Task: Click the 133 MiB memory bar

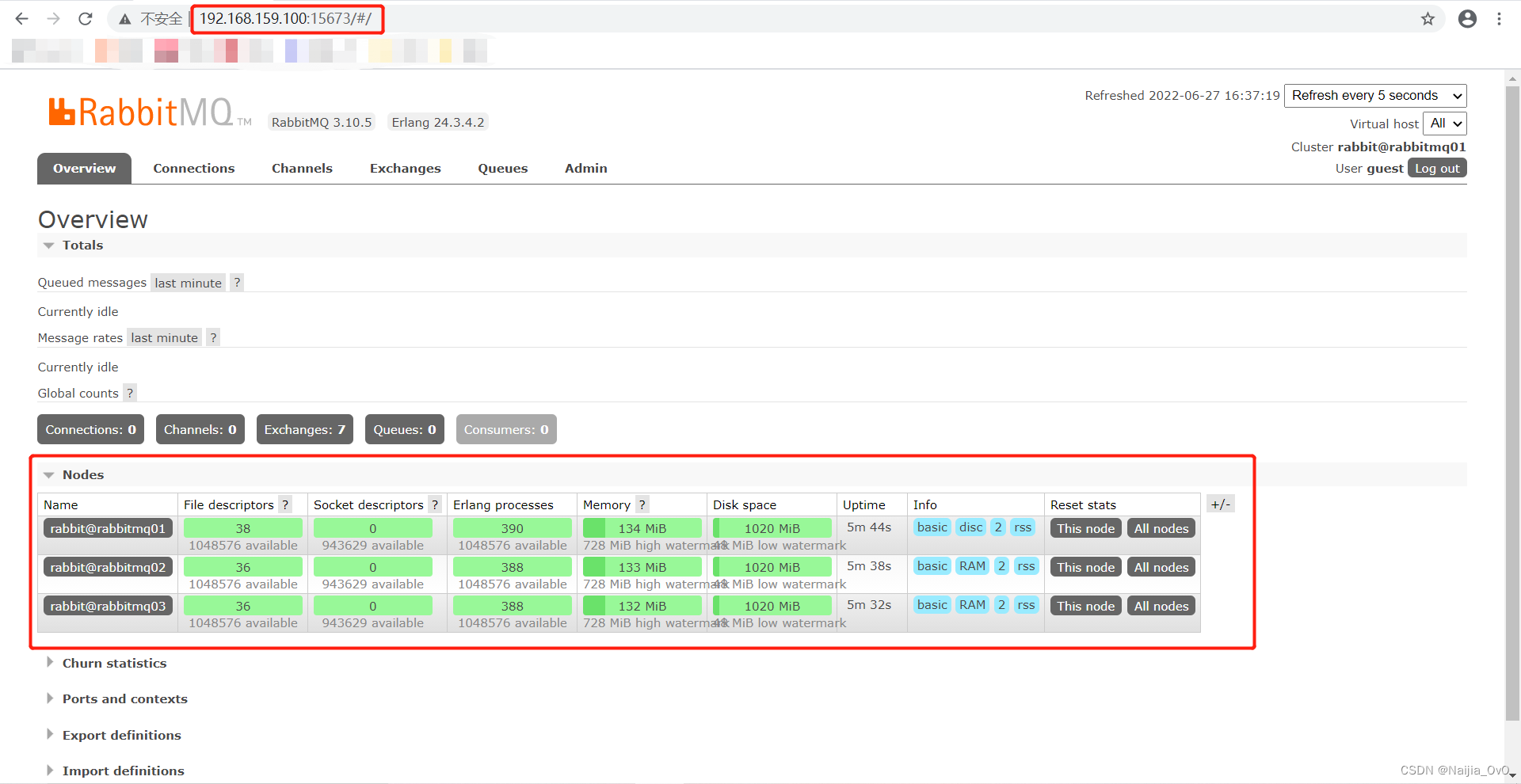Action: pos(642,567)
